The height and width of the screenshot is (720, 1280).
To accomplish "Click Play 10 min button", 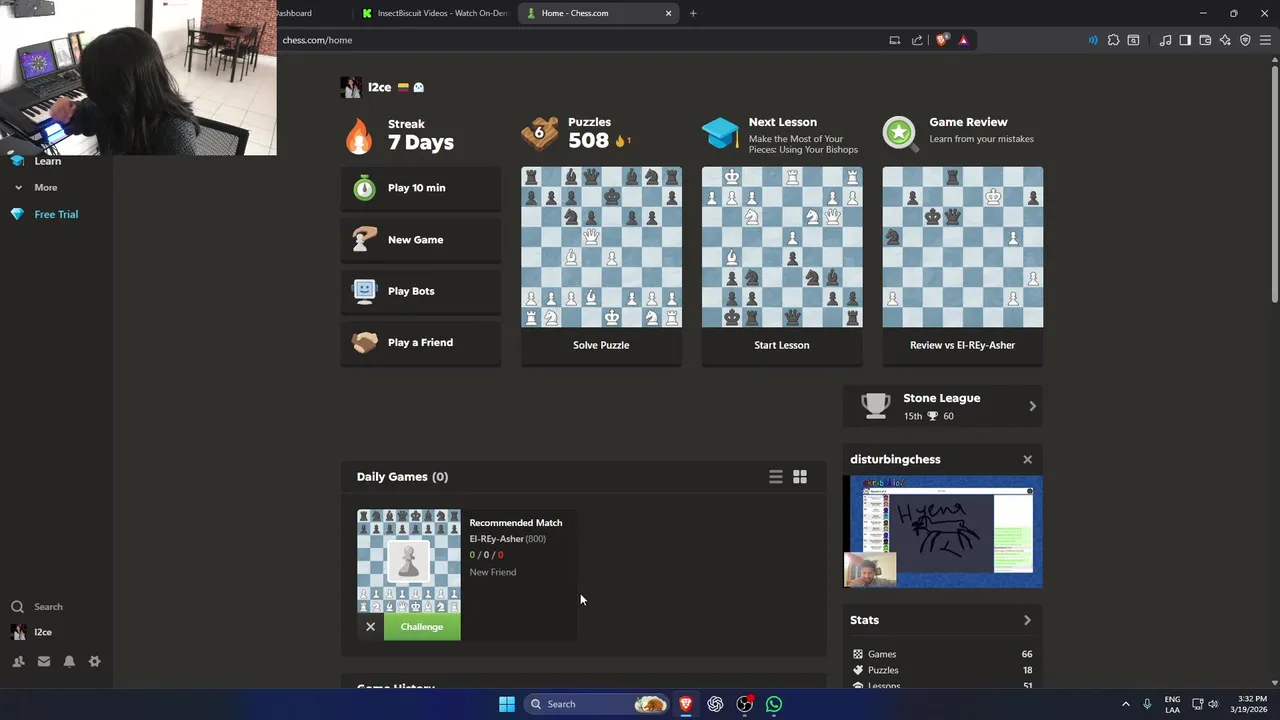I will [x=421, y=188].
